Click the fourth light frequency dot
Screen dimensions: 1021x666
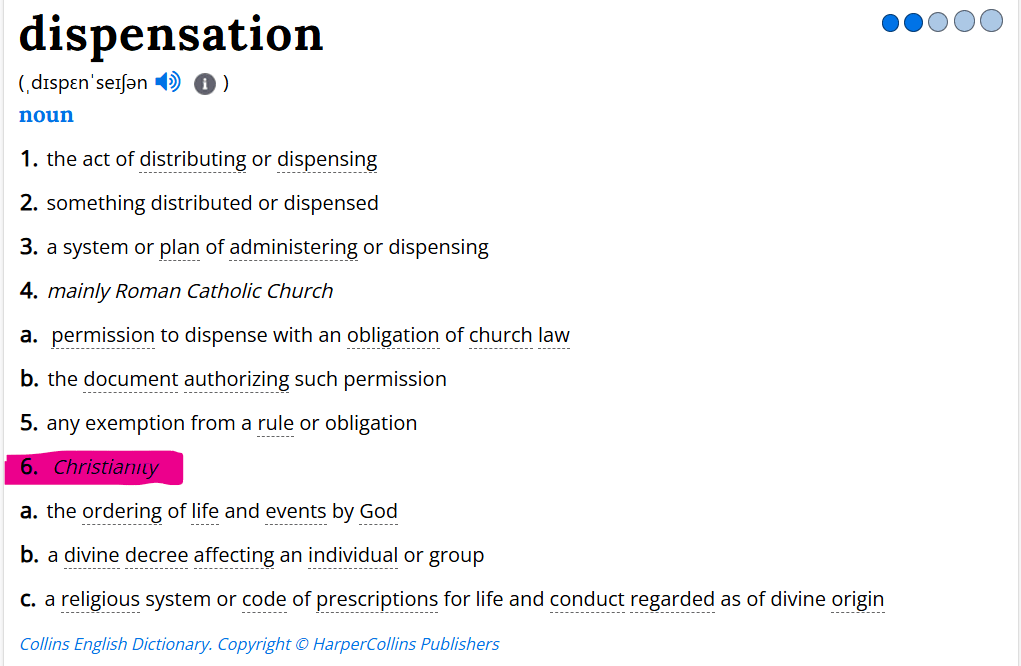964,21
